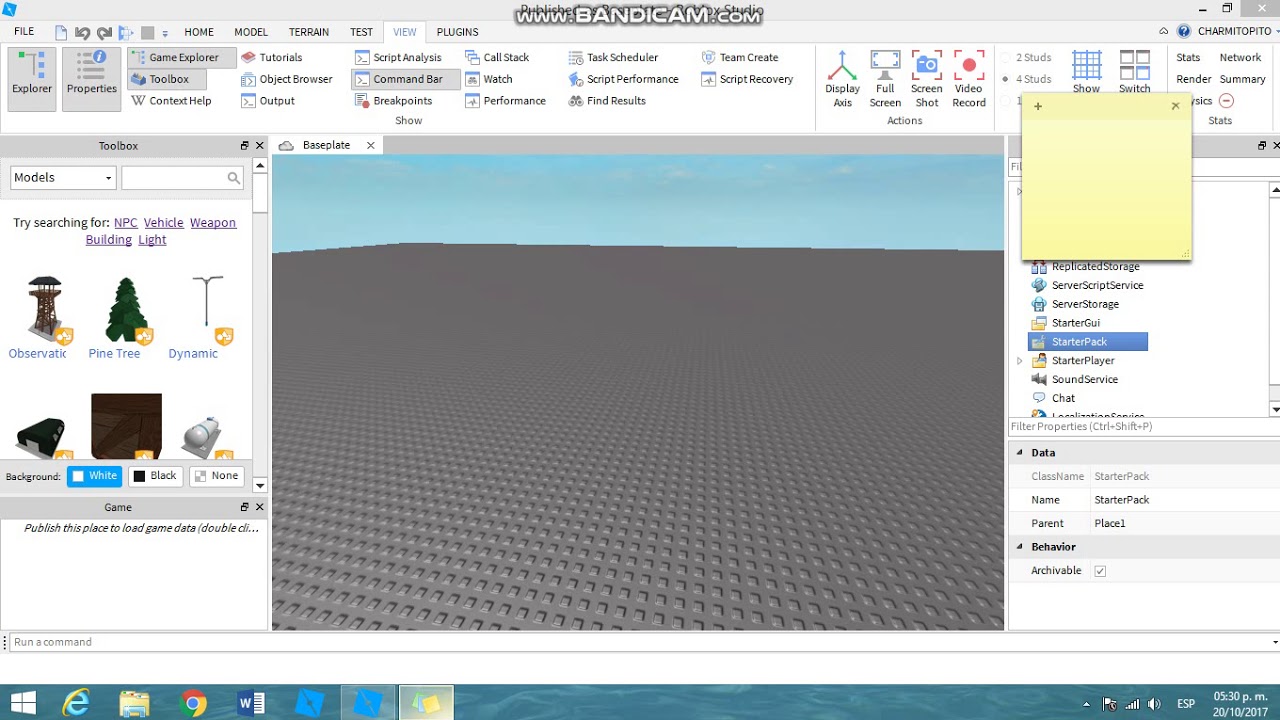The image size is (1280, 720).
Task: Search Toolbox for Weapon link
Action: (213, 223)
